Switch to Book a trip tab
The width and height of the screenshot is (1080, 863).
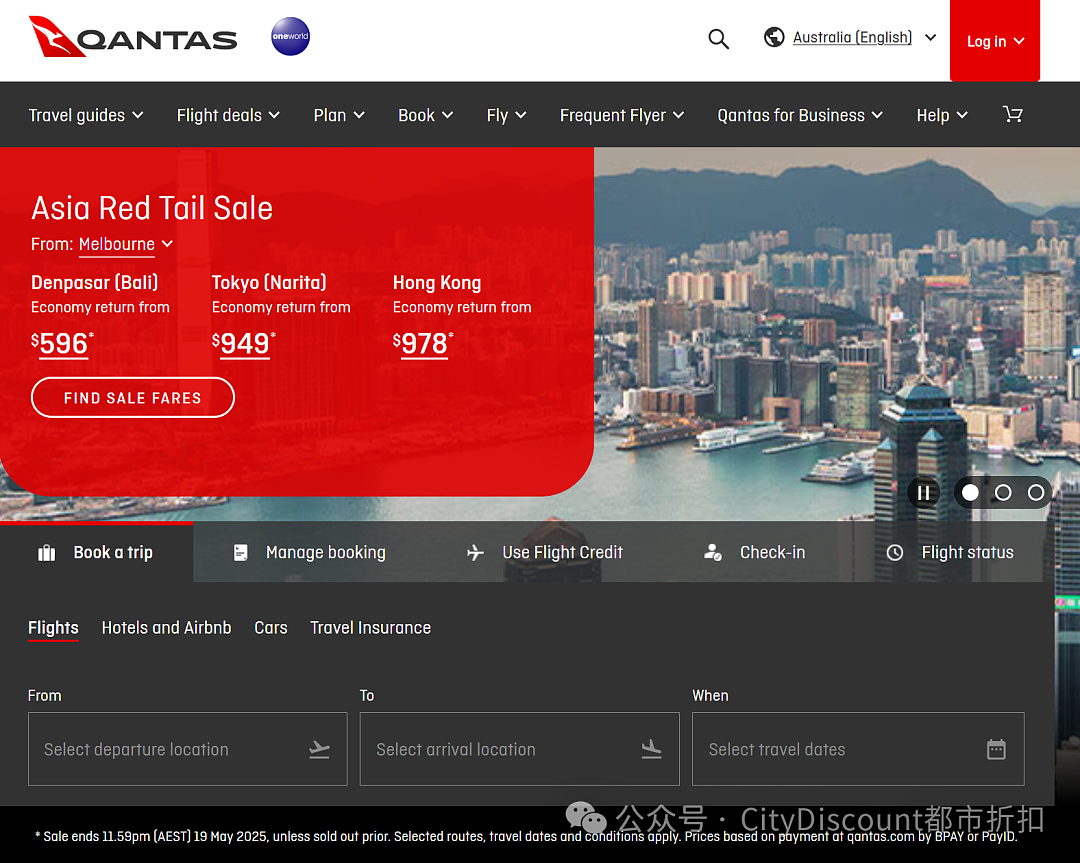pyautogui.click(x=96, y=552)
